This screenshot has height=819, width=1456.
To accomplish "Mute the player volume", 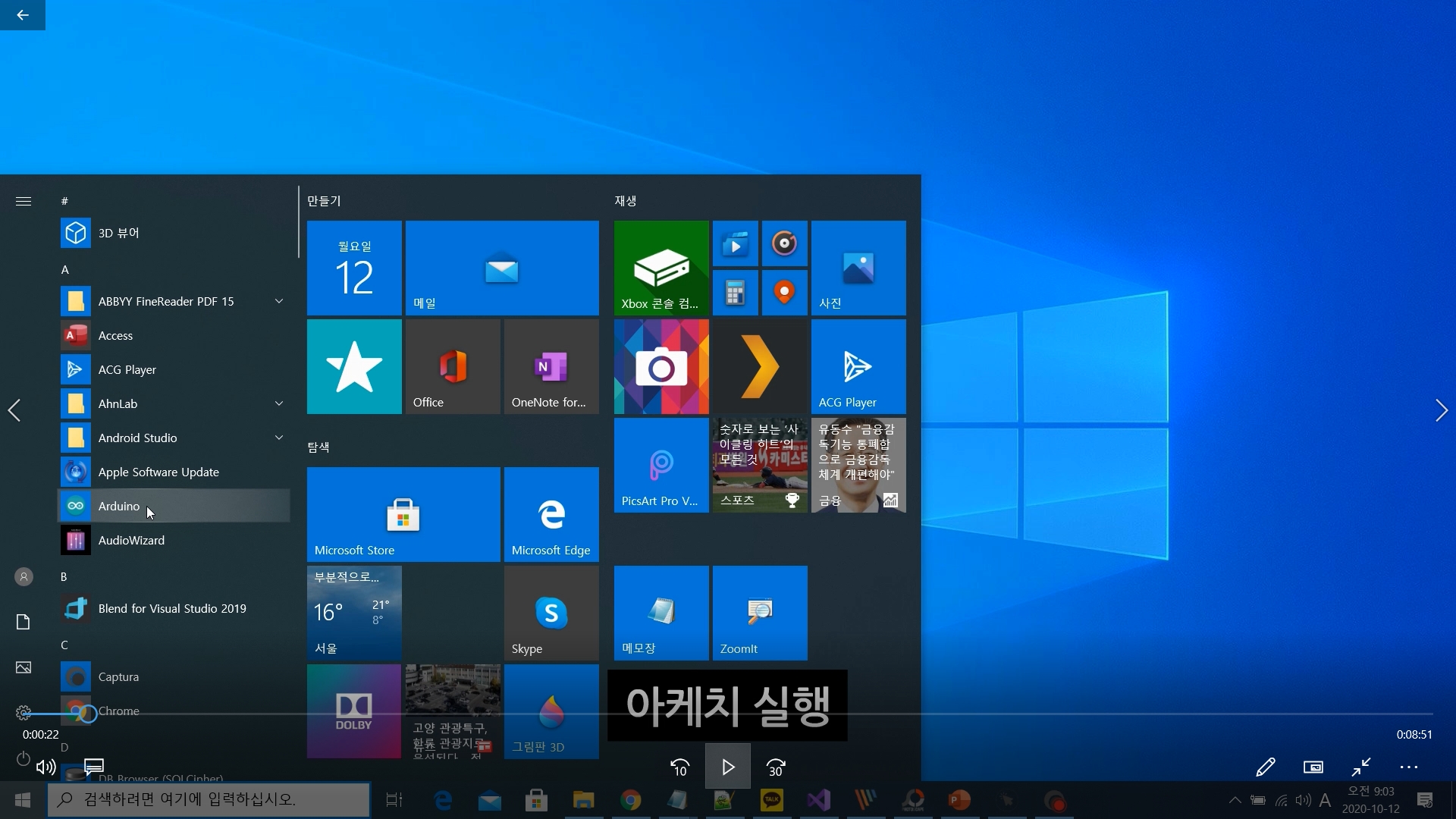I will click(x=46, y=767).
